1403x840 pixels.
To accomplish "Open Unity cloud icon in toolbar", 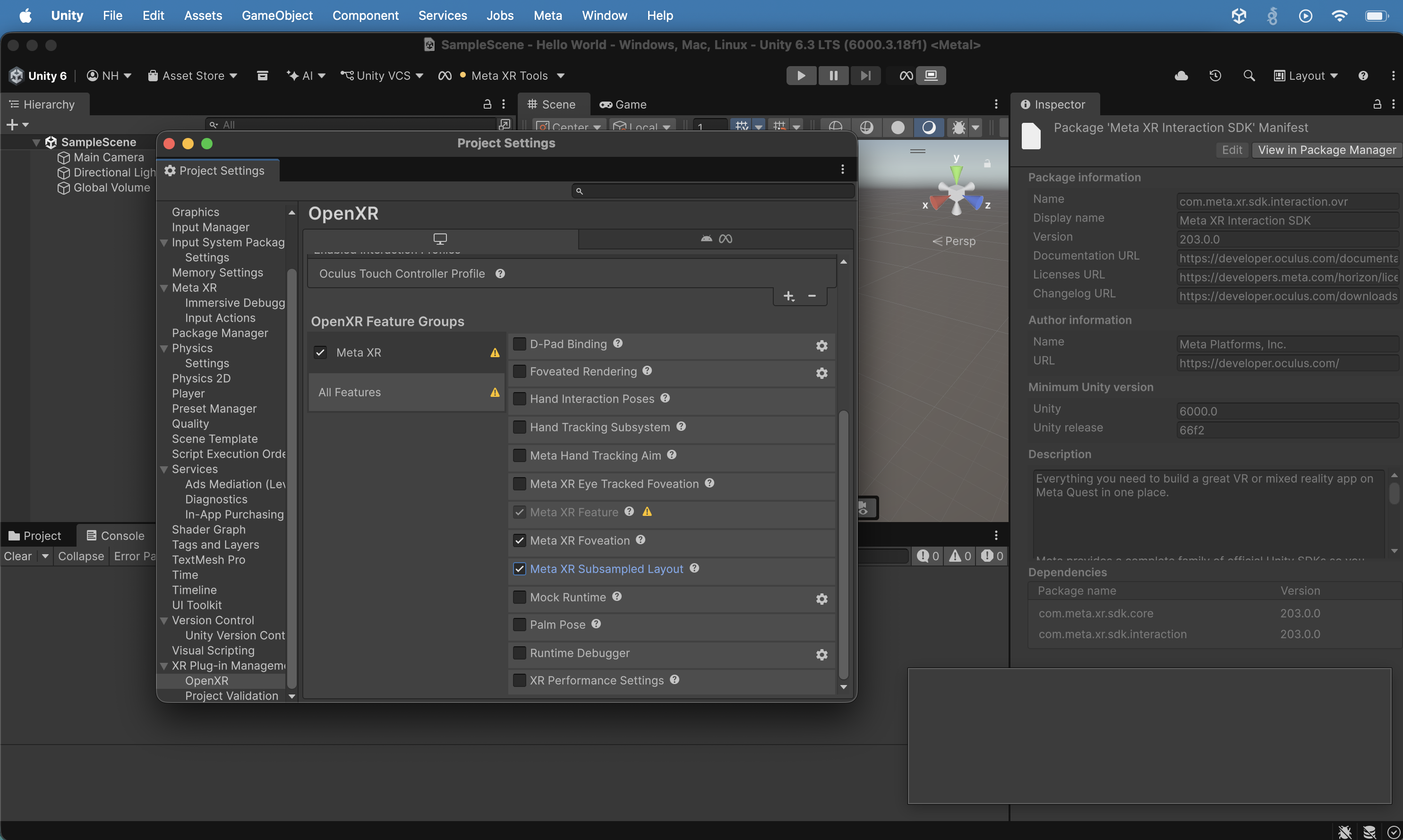I will 1181,75.
